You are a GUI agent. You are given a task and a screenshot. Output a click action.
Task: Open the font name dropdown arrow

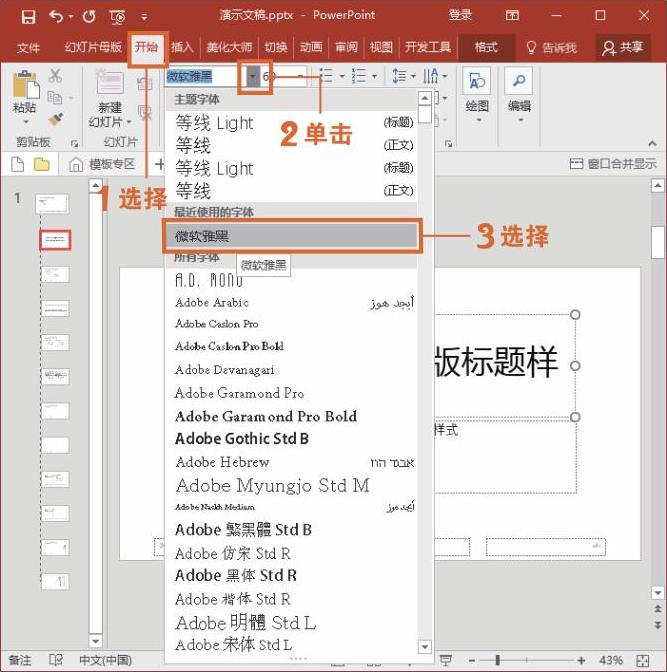click(x=253, y=77)
